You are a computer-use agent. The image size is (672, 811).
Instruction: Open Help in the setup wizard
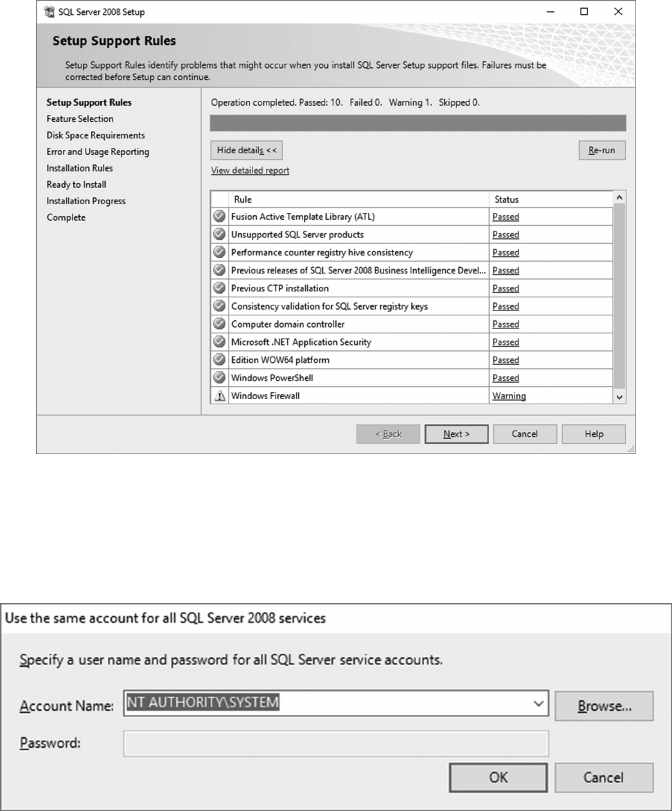(594, 434)
